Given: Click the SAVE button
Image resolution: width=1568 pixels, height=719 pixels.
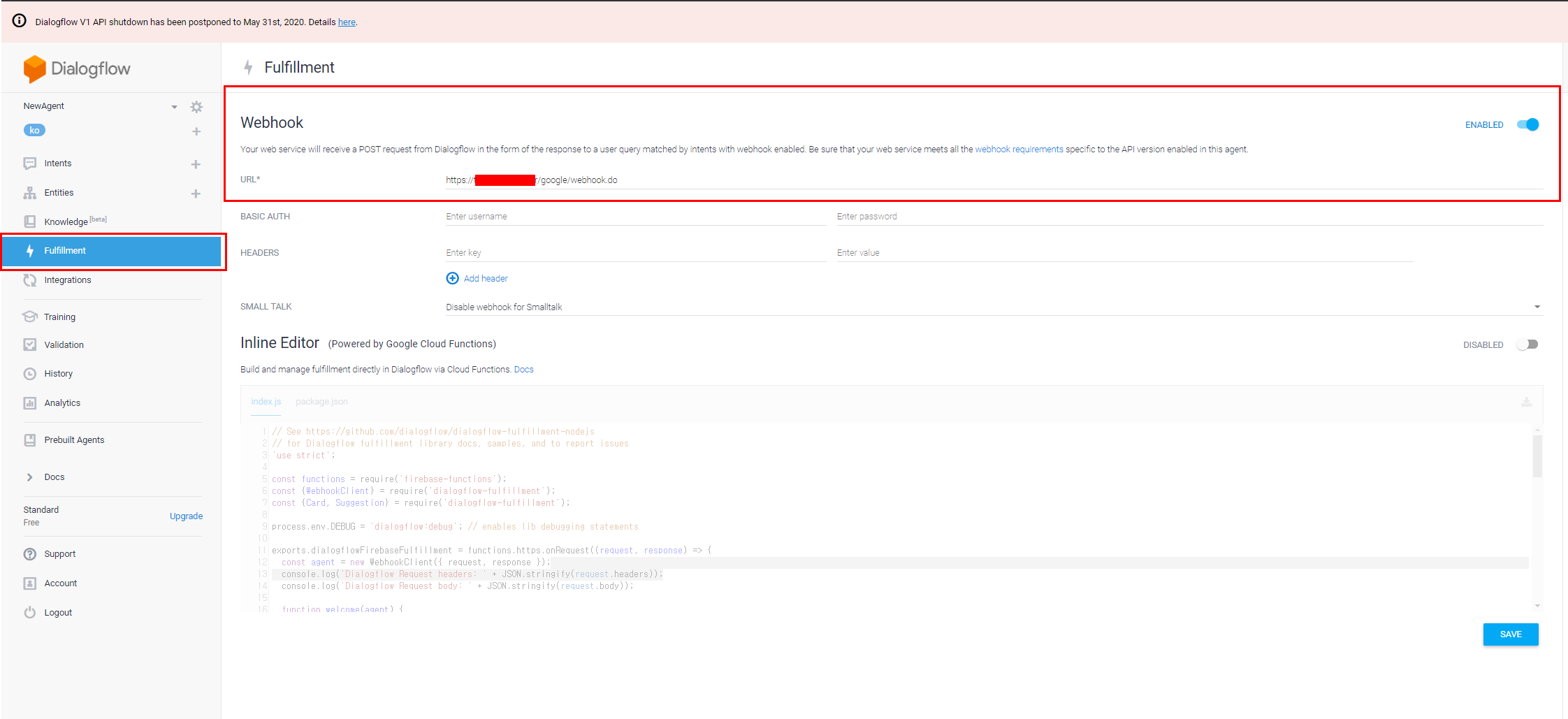Looking at the screenshot, I should coord(1511,634).
